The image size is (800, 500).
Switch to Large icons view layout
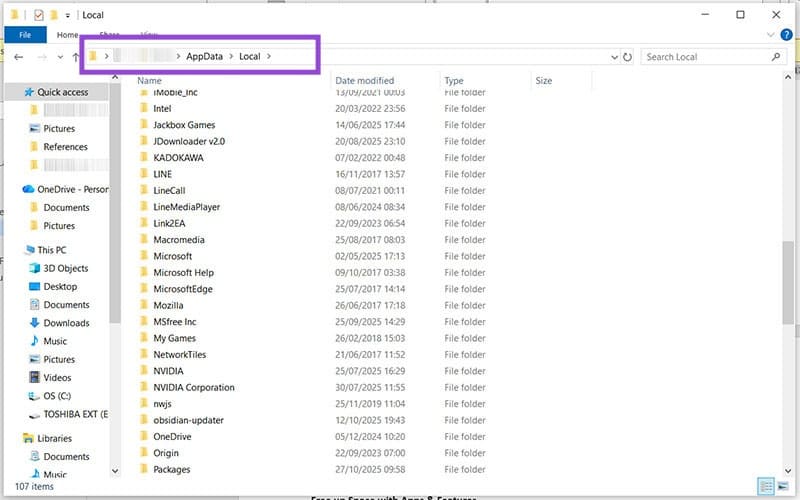pyautogui.click(x=783, y=486)
